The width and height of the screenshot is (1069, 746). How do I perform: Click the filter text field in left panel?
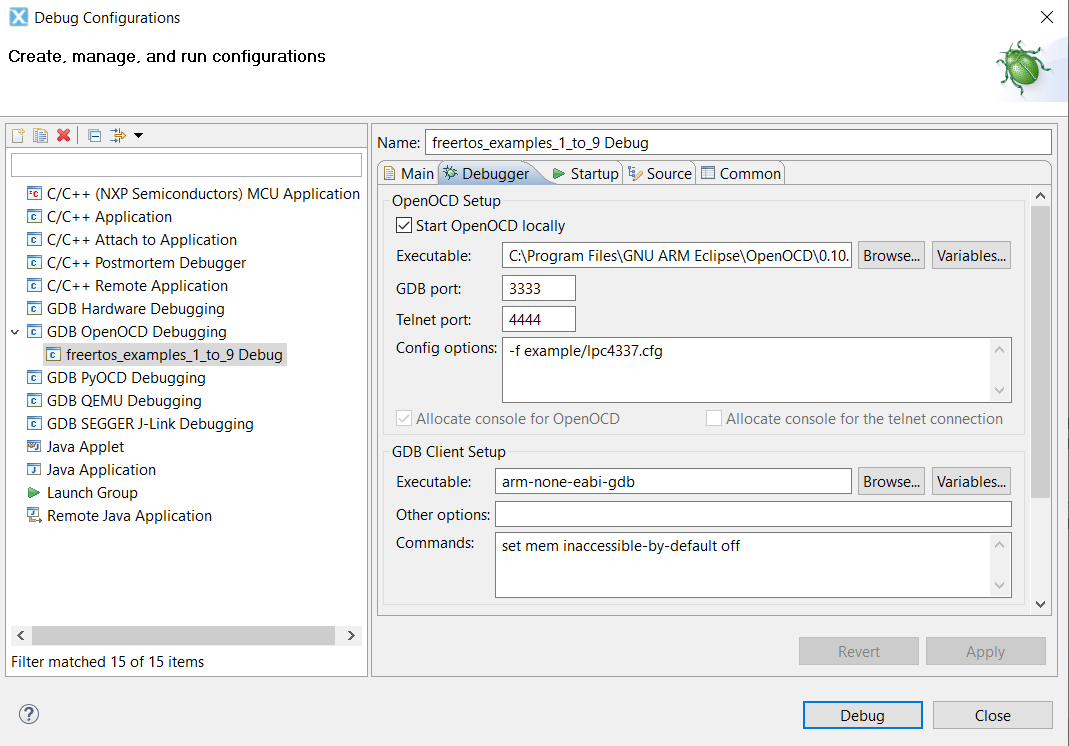coord(186,165)
